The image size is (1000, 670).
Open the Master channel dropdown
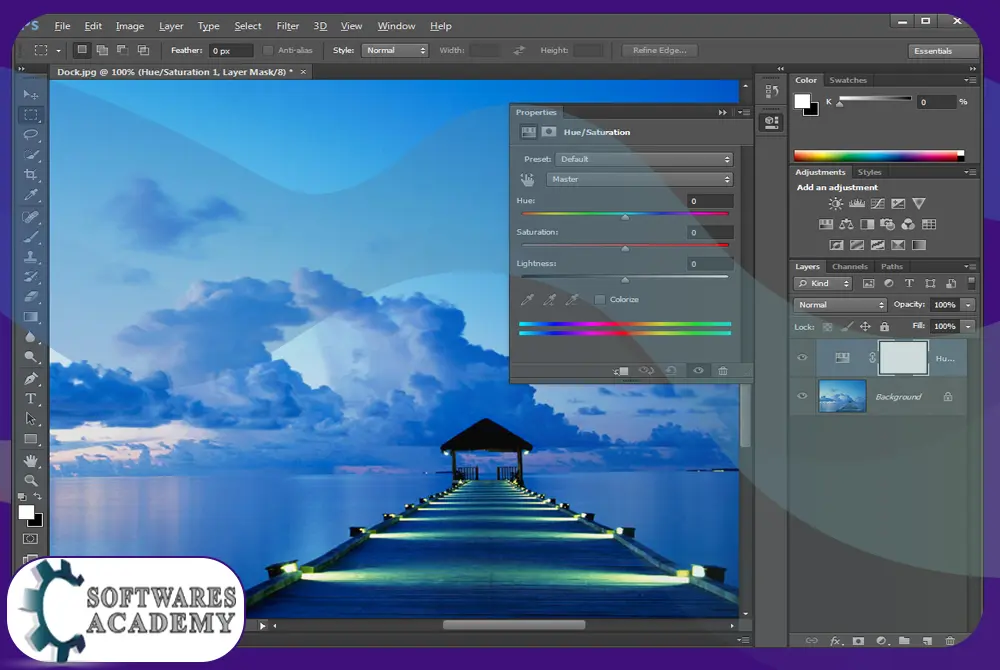click(640, 179)
